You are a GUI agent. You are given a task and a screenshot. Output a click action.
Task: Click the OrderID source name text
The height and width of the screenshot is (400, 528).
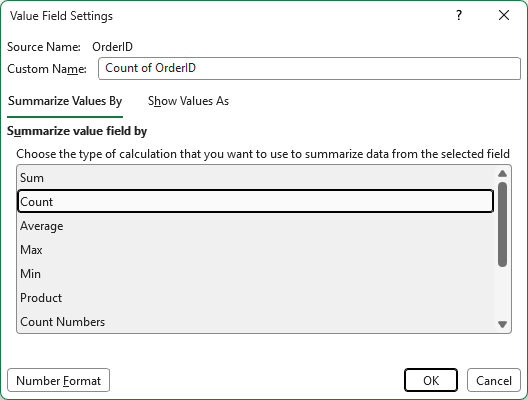coord(112,47)
